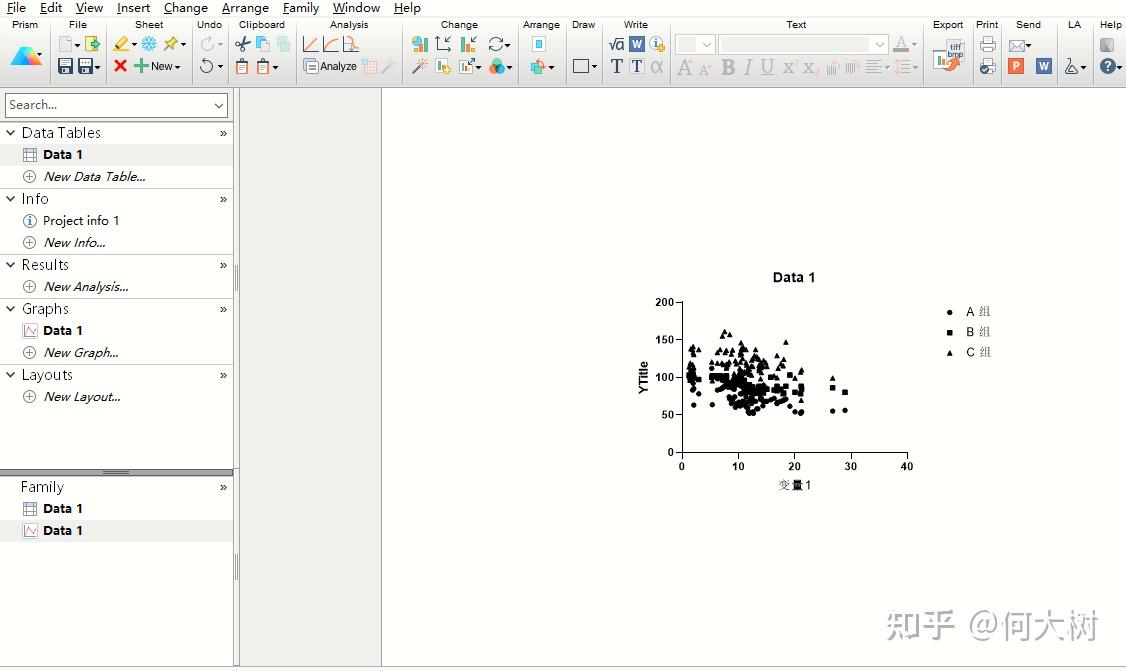
Task: Open the New sheet dropdown
Action: (x=177, y=67)
